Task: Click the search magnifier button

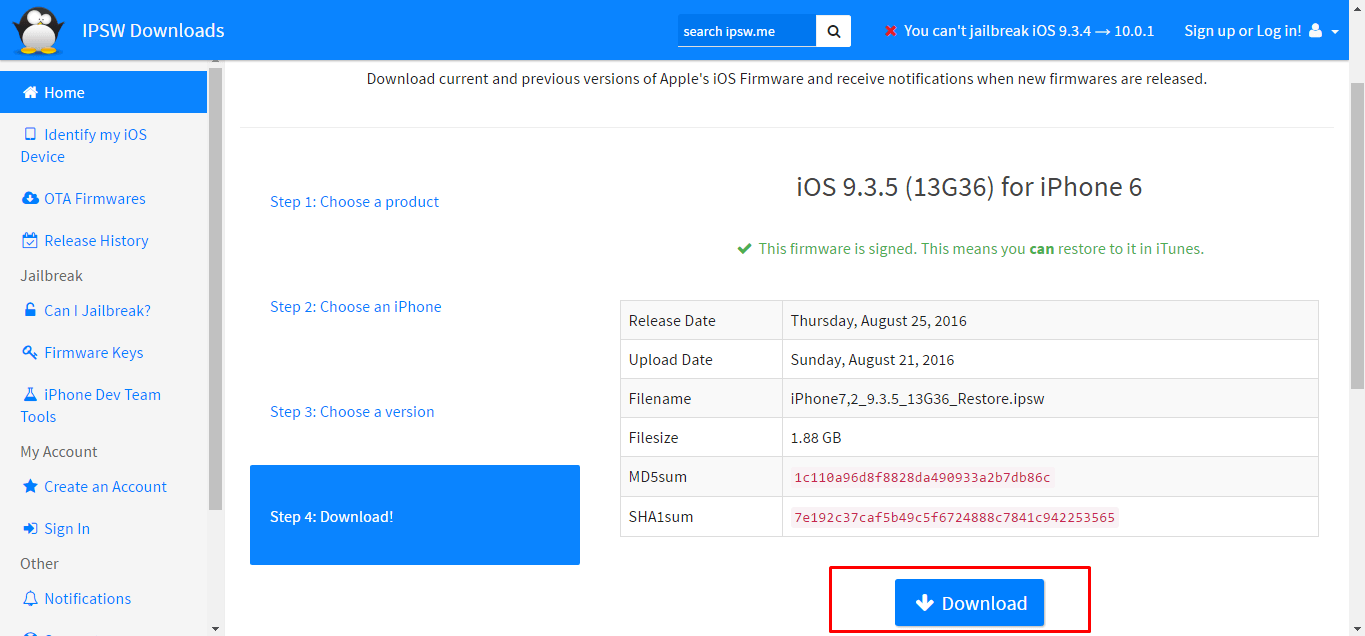Action: tap(833, 31)
